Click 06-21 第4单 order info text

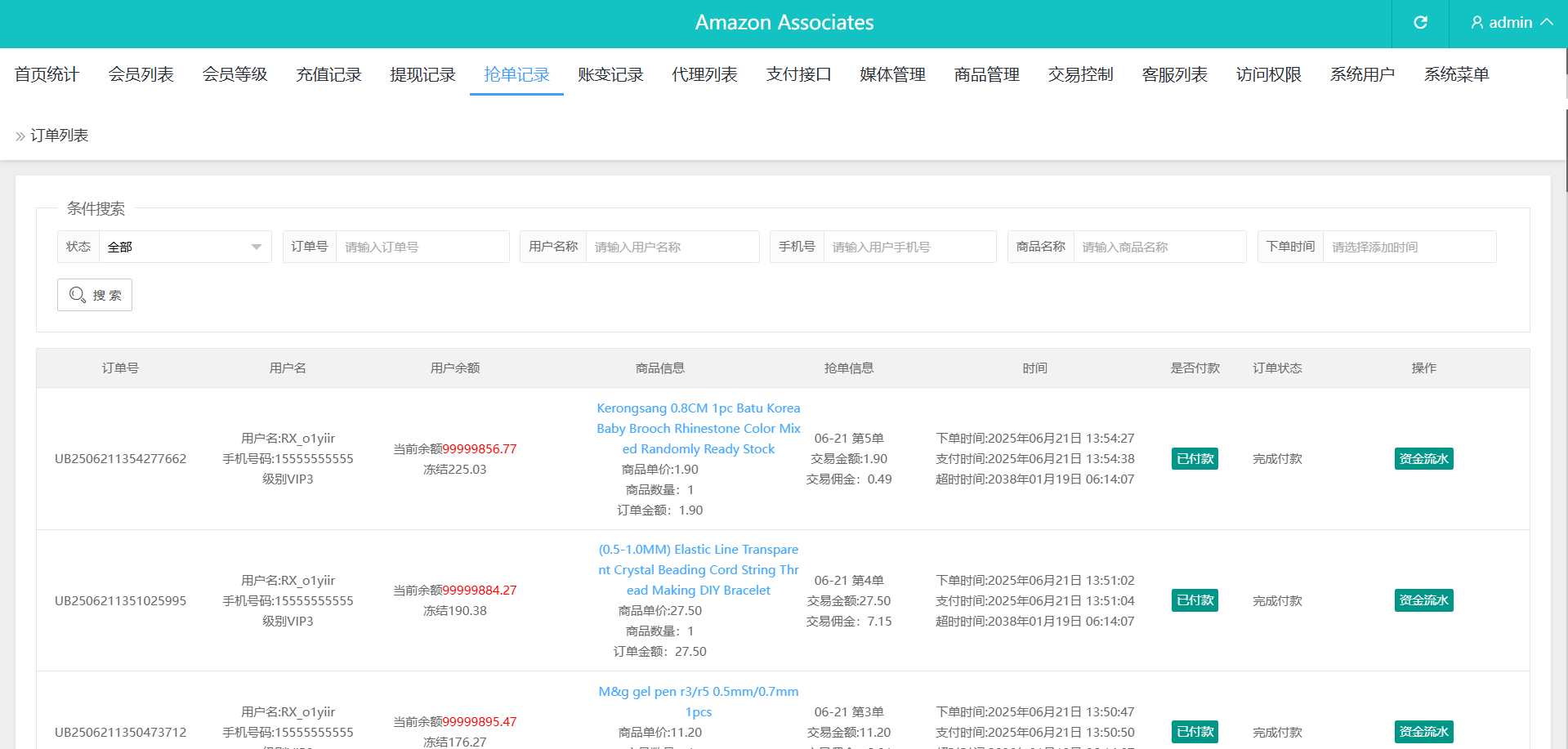(849, 581)
